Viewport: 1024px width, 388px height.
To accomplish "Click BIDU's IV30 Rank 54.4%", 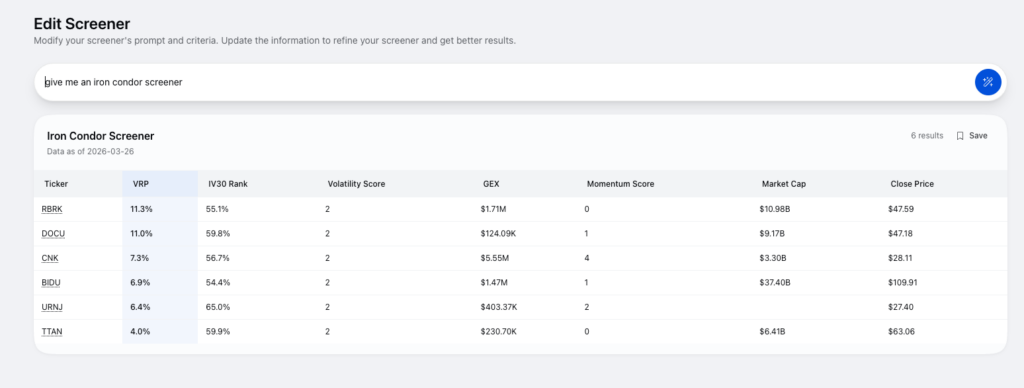I will (218, 283).
